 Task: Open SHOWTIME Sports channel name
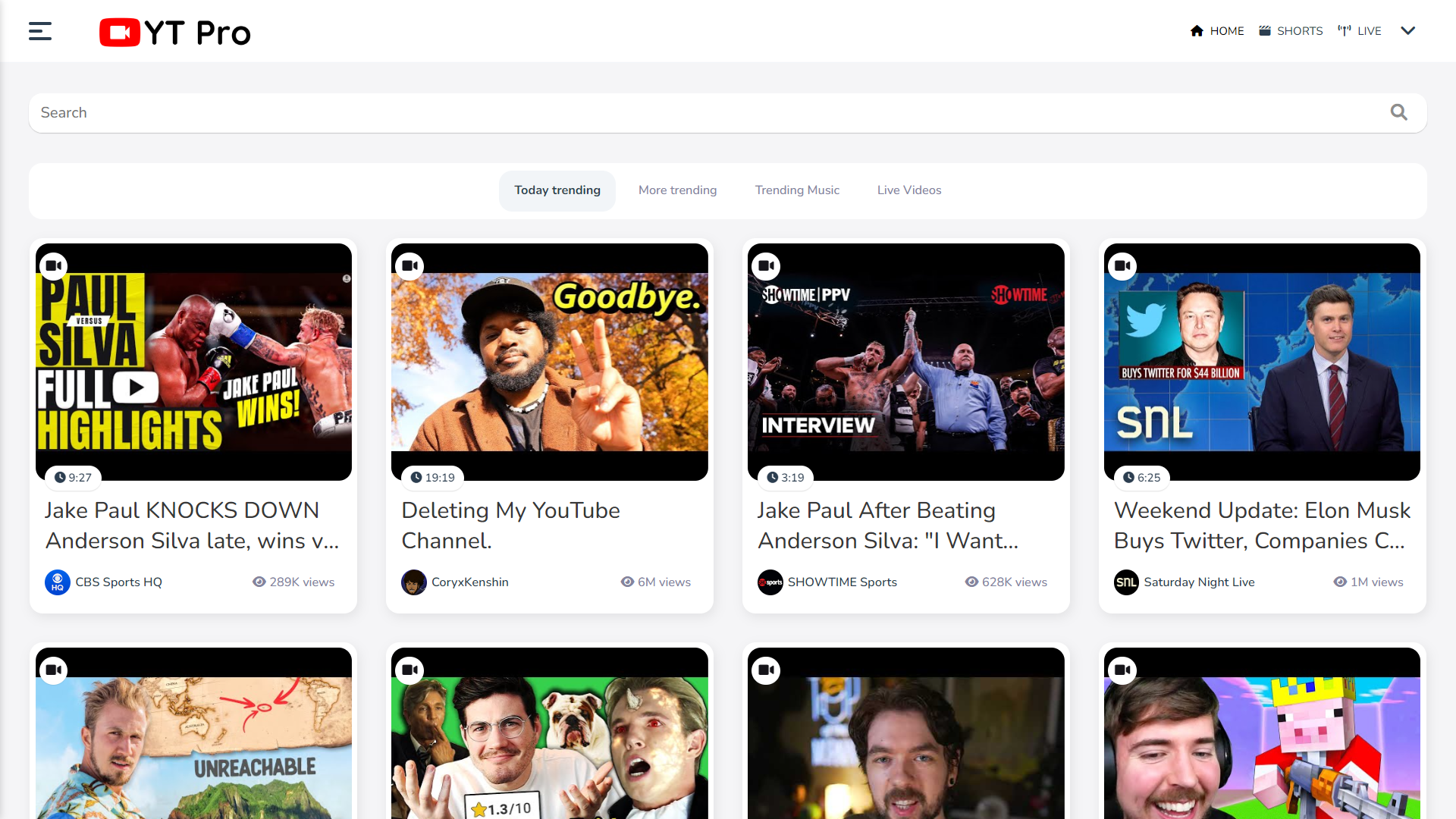click(x=843, y=582)
